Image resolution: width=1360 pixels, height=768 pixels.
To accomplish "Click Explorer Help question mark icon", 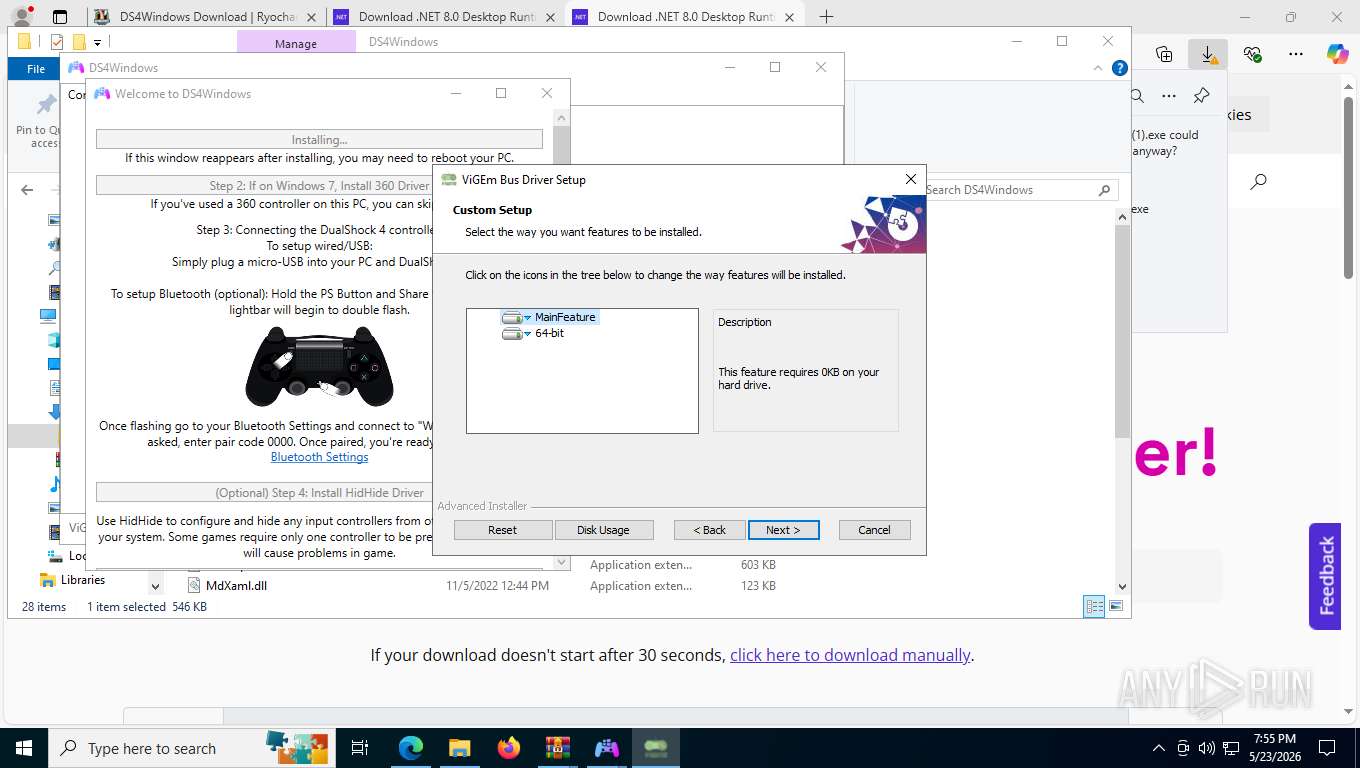I will (x=1120, y=69).
